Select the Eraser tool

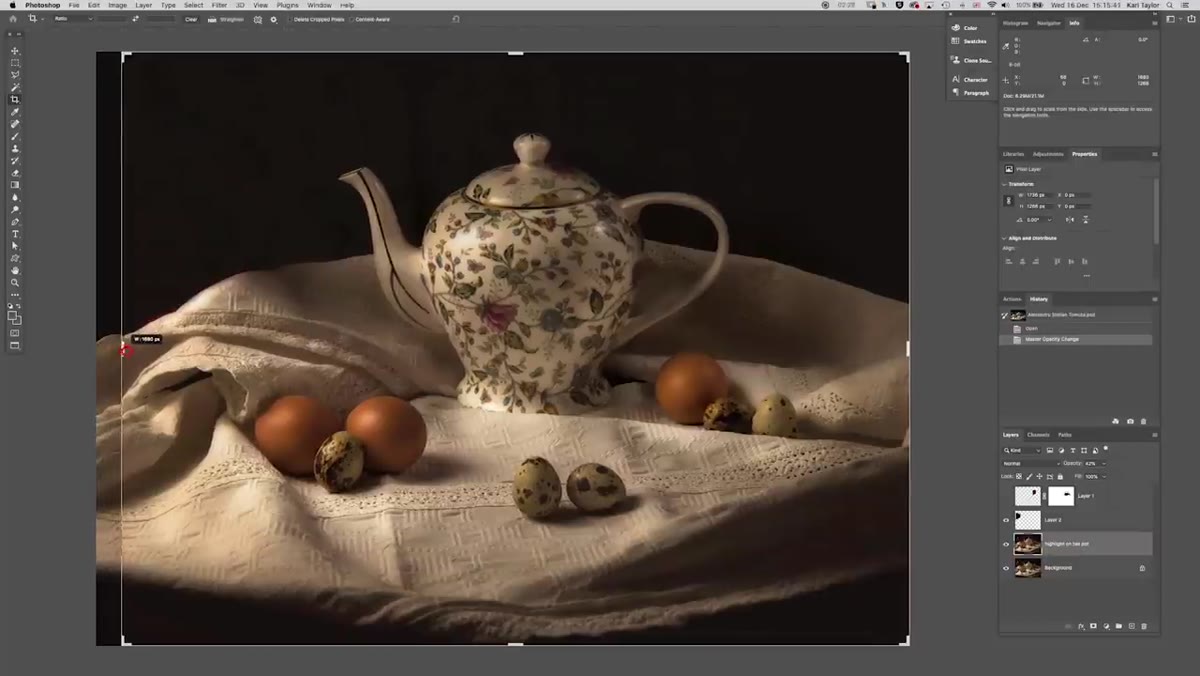click(x=15, y=173)
